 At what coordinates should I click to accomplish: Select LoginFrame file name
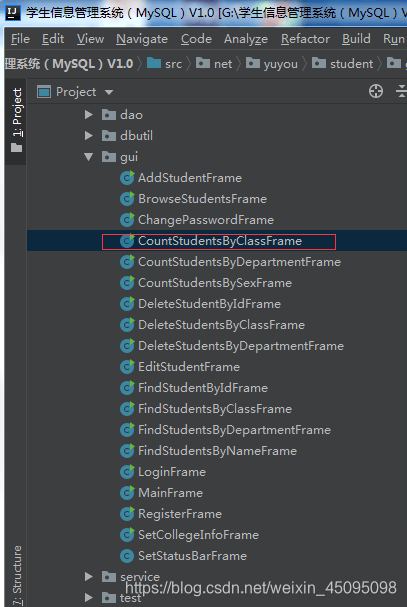[x=172, y=472]
